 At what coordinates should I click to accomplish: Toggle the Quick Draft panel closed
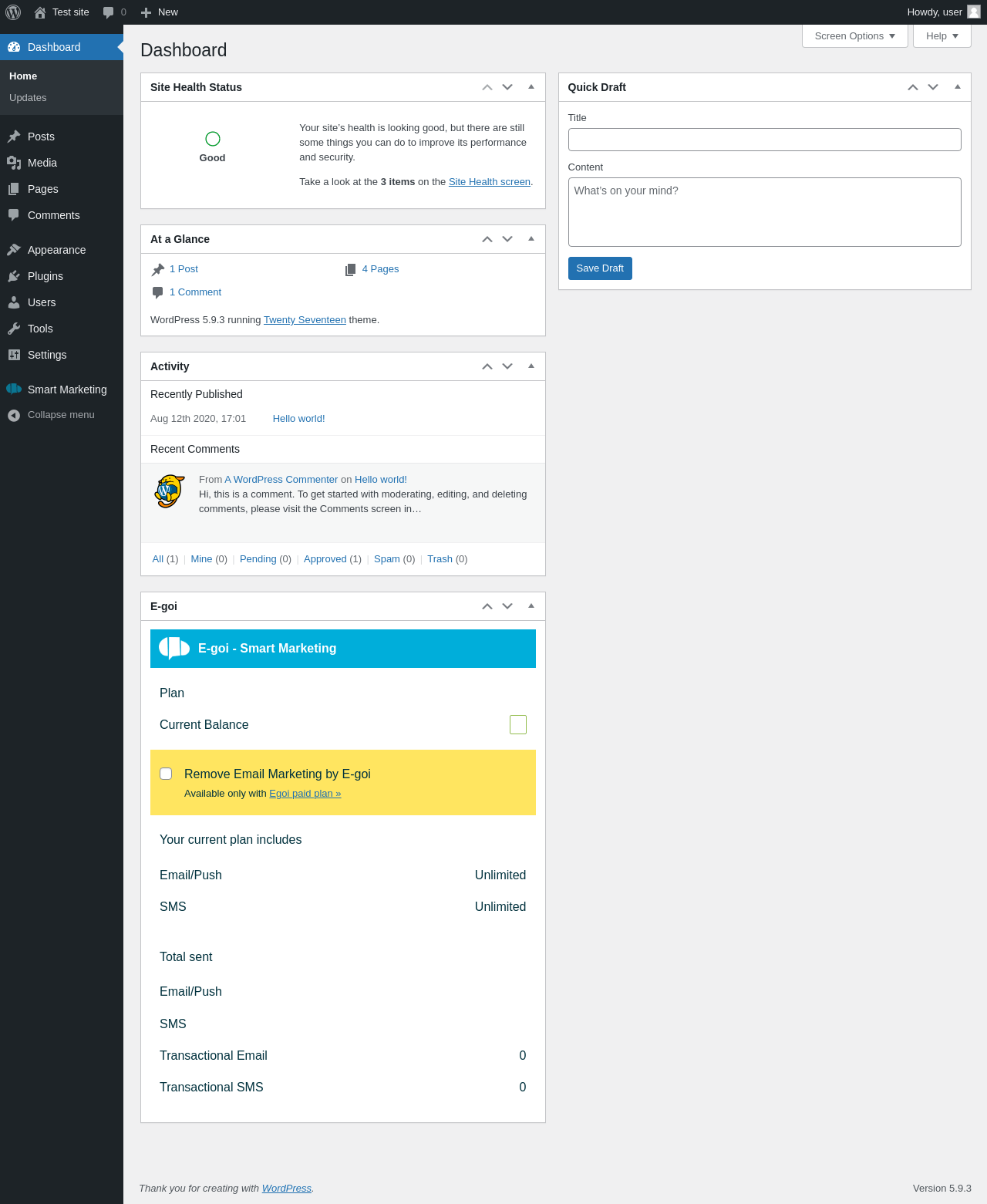[958, 87]
